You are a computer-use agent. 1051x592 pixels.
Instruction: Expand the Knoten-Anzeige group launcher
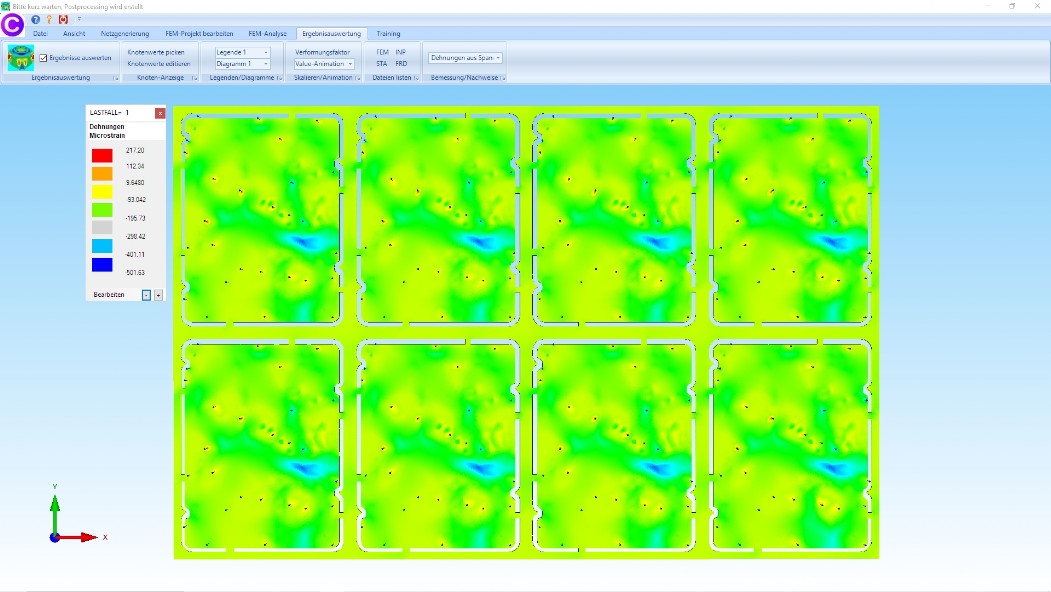pos(194,78)
